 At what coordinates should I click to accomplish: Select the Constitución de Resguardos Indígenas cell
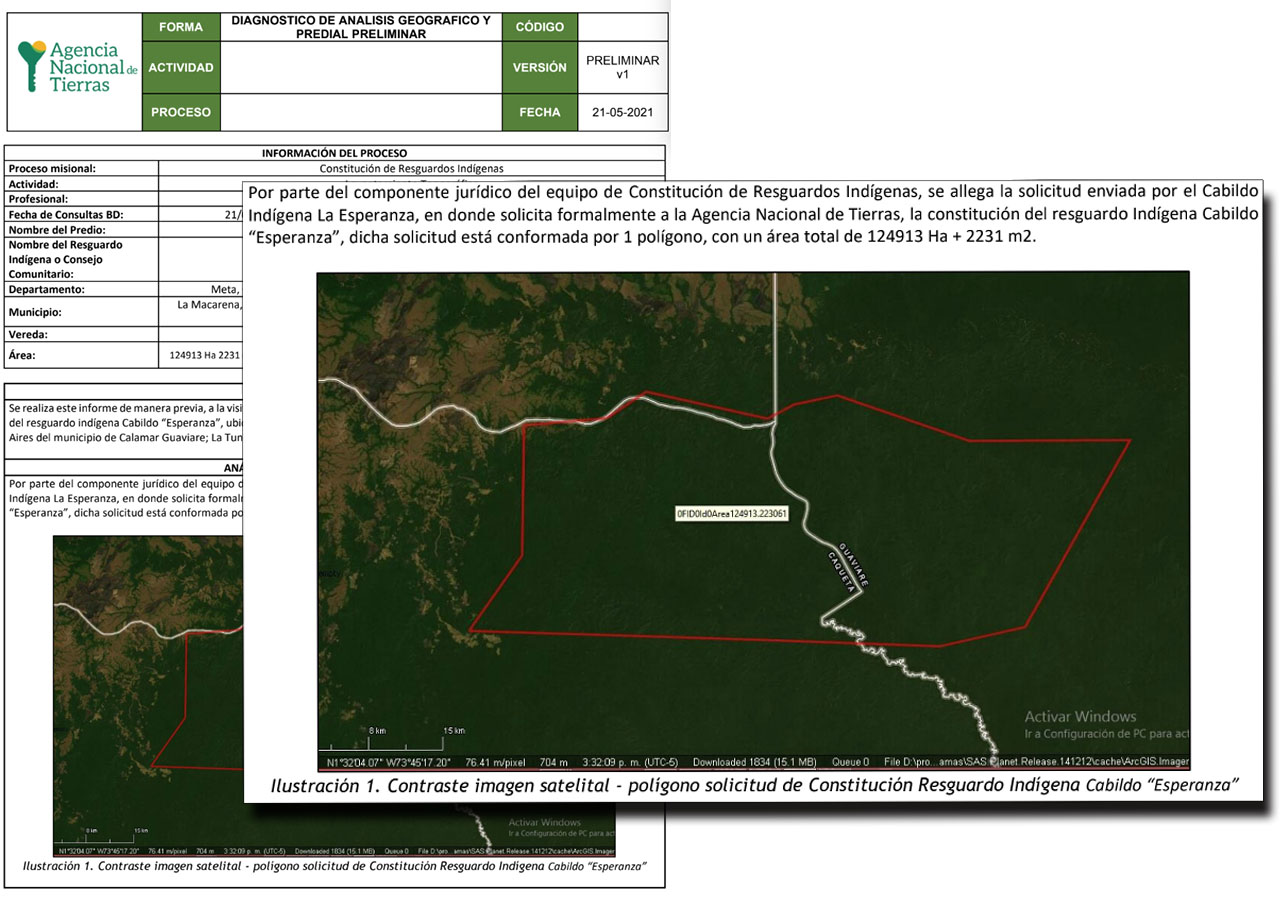coord(411,169)
